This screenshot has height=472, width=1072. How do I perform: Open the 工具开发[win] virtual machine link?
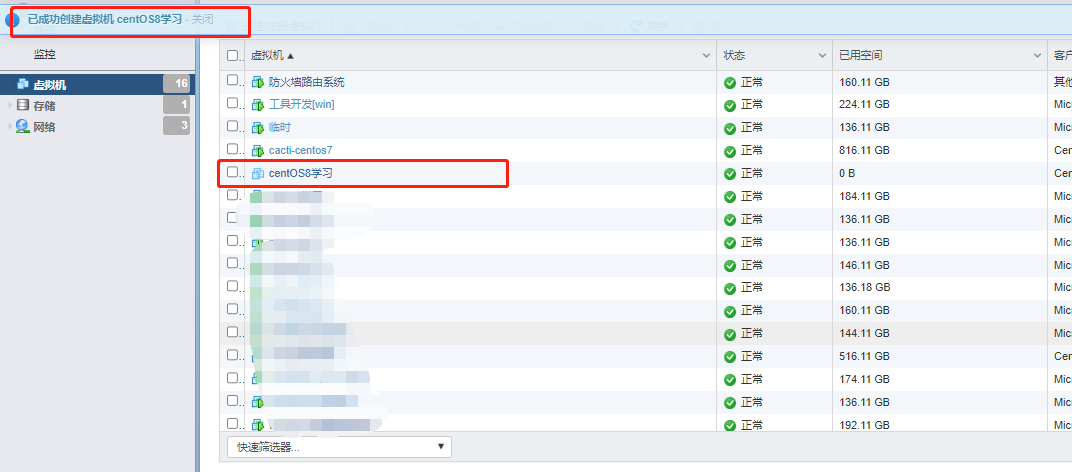tap(302, 105)
